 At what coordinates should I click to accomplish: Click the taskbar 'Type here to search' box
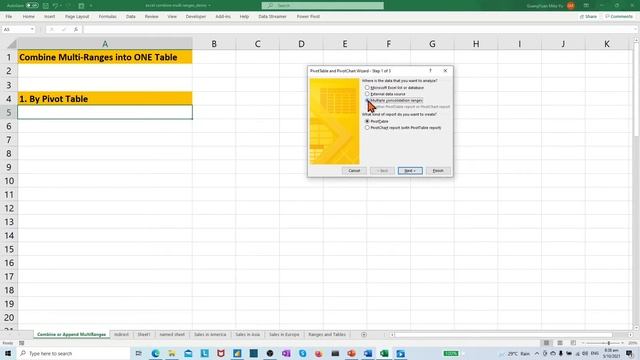click(x=73, y=353)
